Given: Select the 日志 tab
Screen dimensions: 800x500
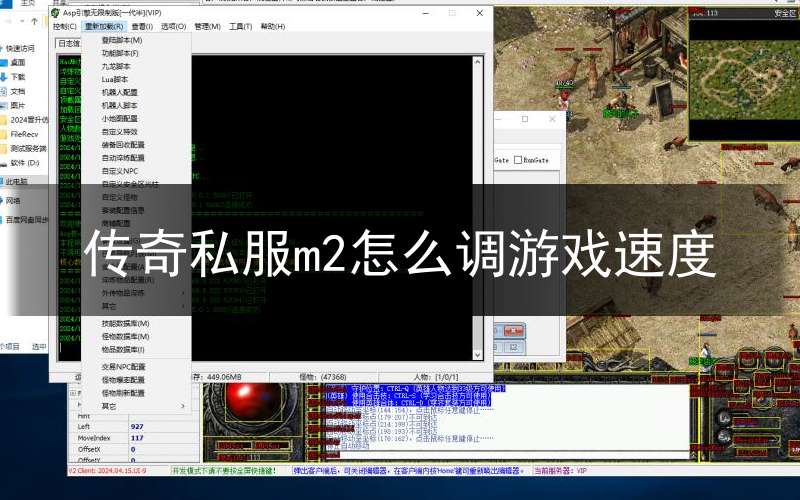Looking at the screenshot, I should pyautogui.click(x=68, y=44).
